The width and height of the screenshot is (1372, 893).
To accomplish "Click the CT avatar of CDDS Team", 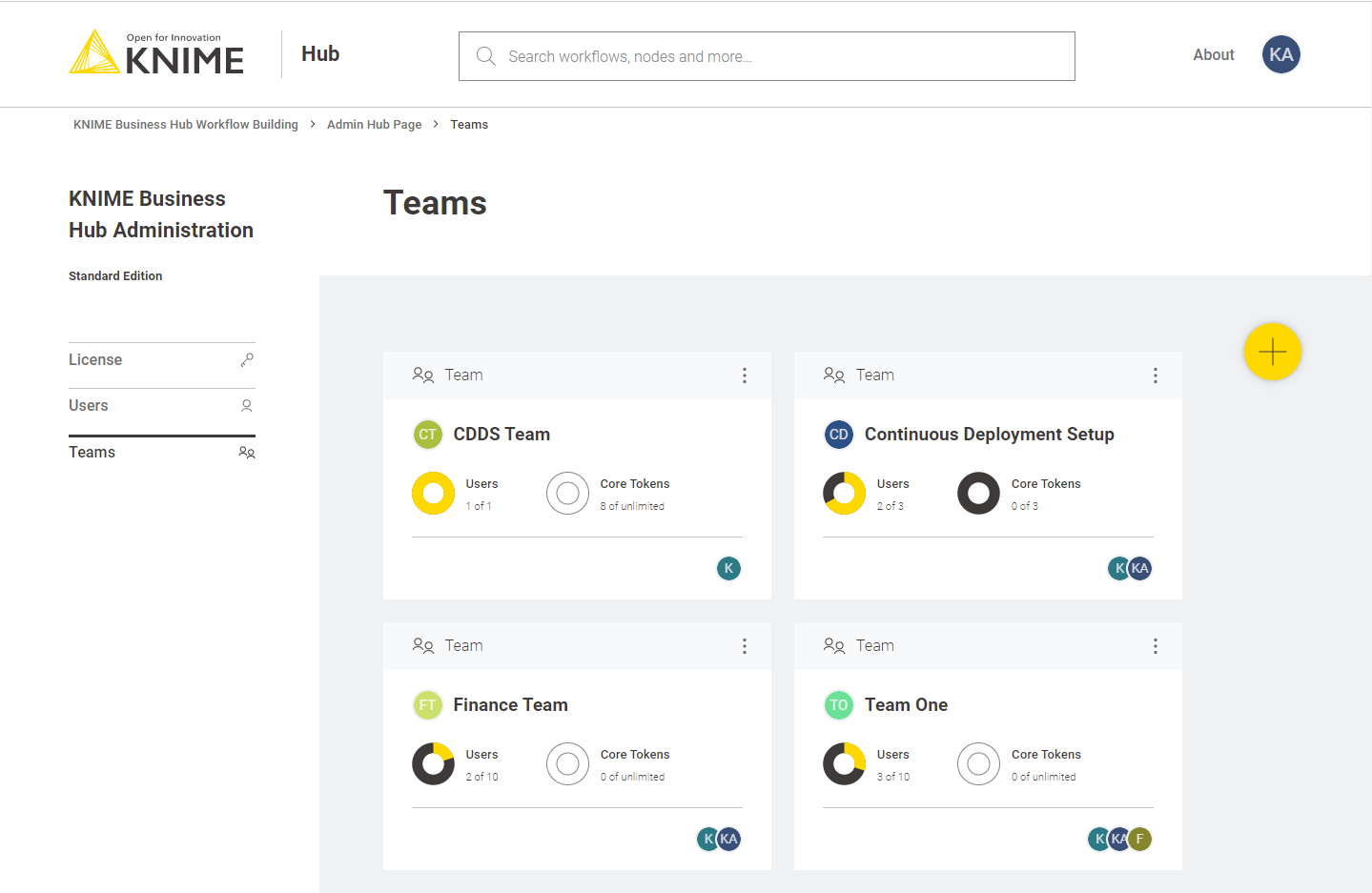I will pyautogui.click(x=427, y=435).
